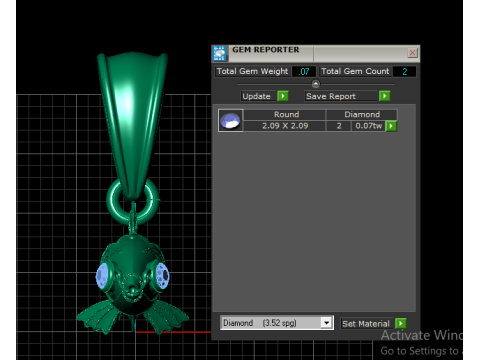Click the Set Material button

coord(367,324)
